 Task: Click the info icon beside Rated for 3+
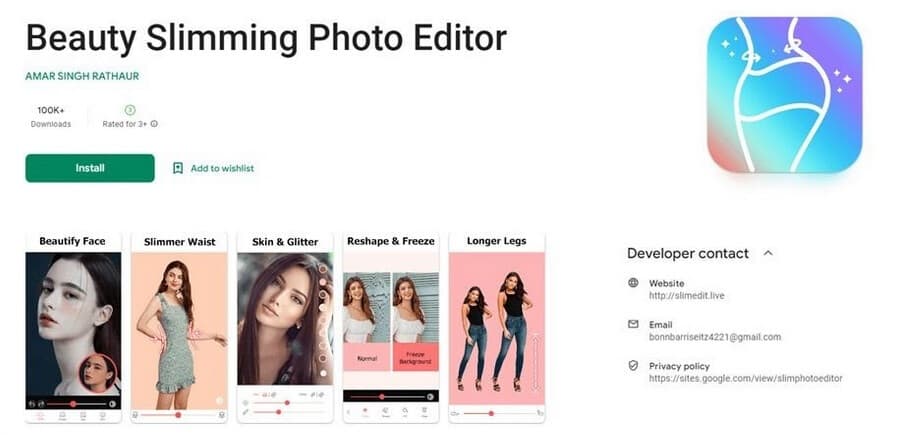point(154,124)
